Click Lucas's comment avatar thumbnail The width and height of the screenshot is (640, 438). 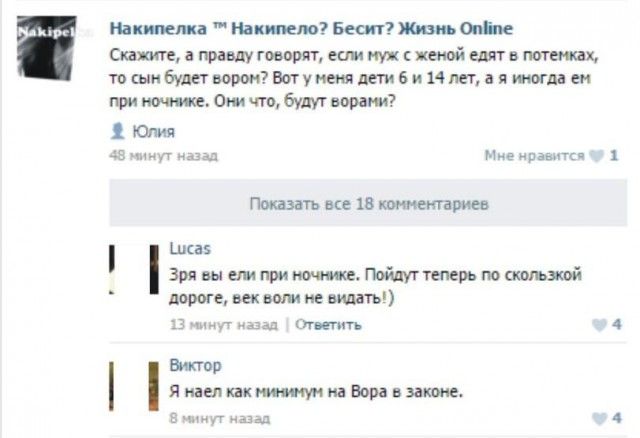pyautogui.click(x=134, y=269)
